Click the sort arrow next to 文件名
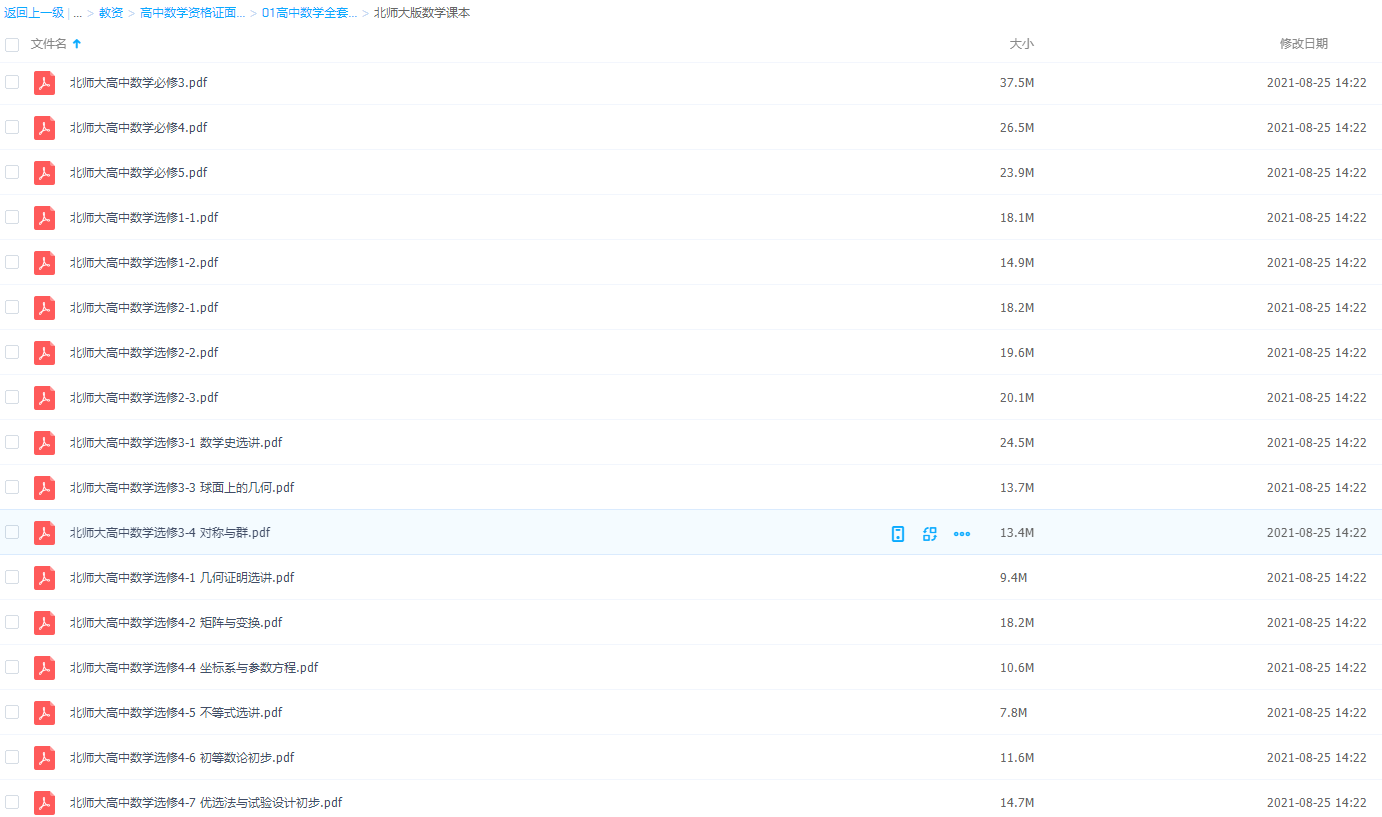This screenshot has height=817, width=1382. pyautogui.click(x=77, y=44)
